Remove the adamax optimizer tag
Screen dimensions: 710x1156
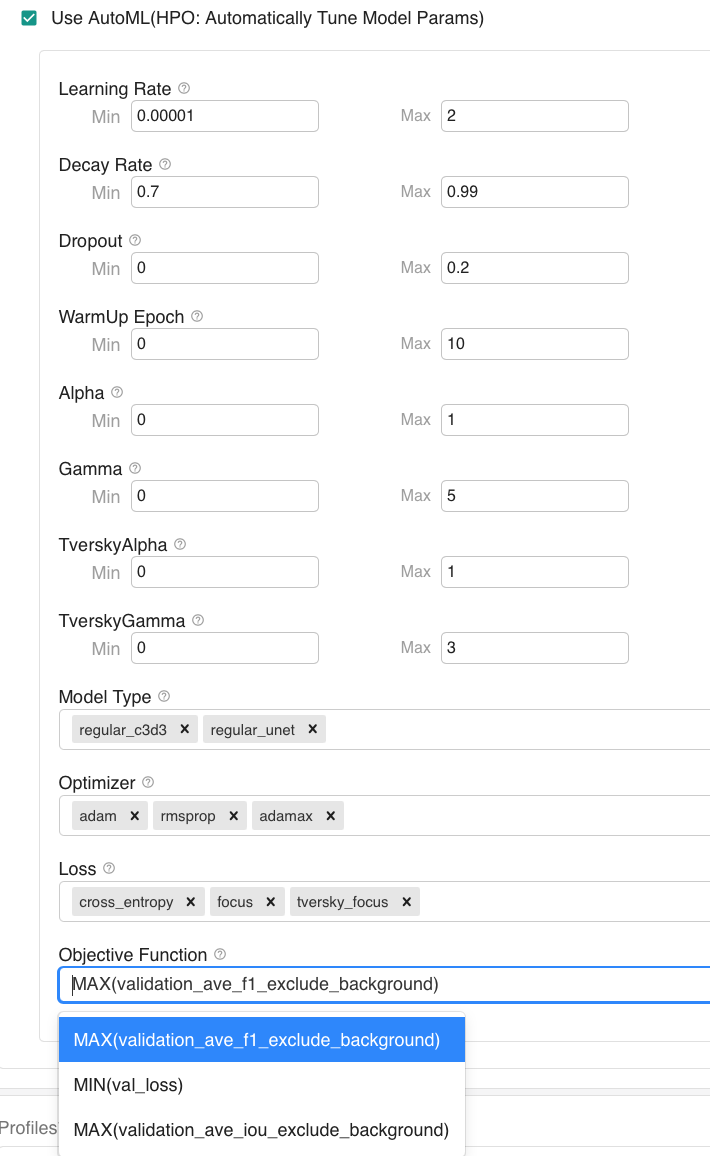pos(330,816)
